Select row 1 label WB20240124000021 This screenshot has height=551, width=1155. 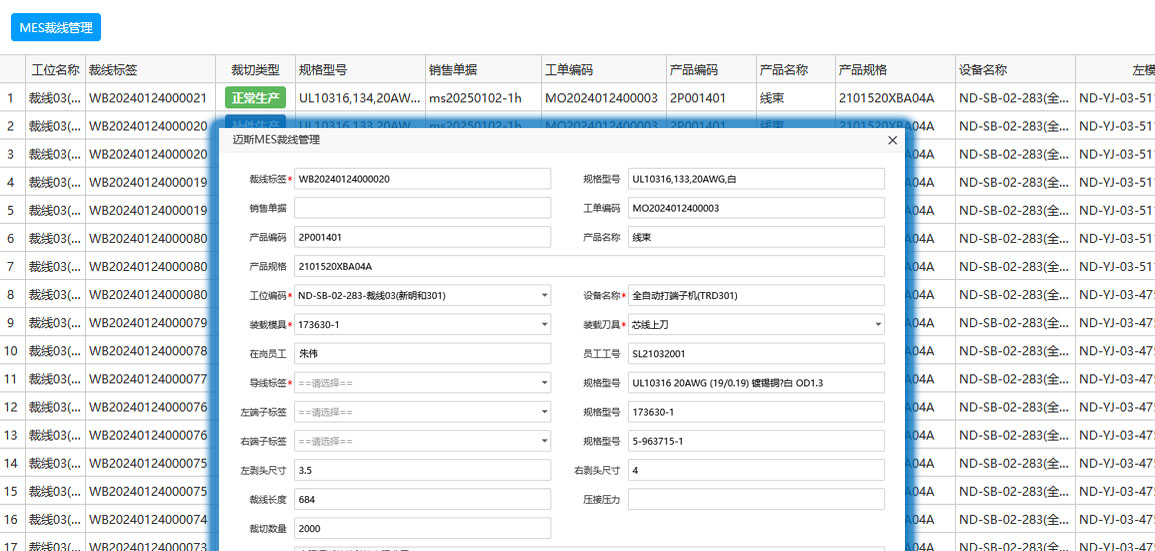(x=148, y=98)
